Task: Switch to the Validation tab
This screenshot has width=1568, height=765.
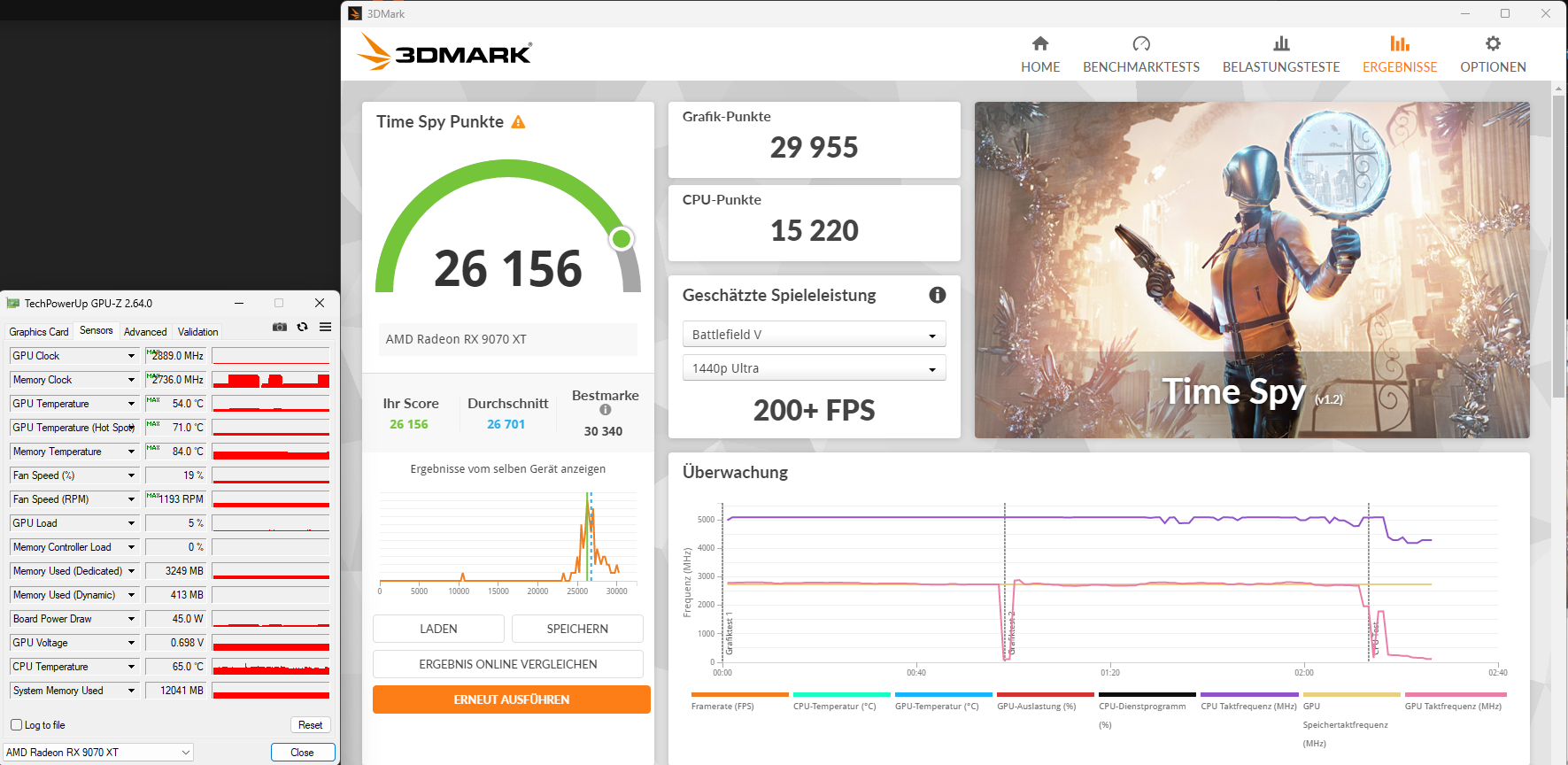Action: point(197,332)
